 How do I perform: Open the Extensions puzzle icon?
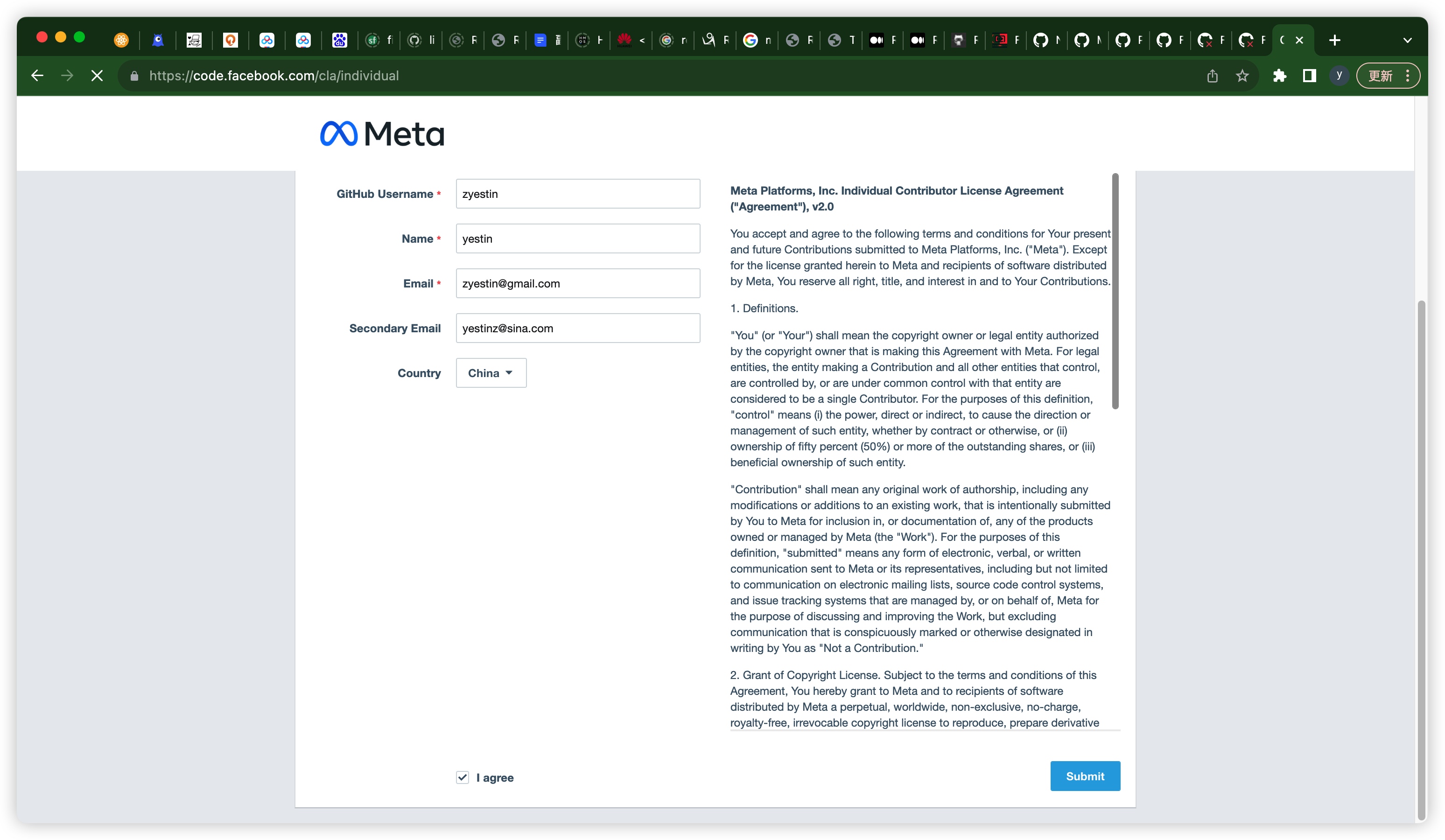pyautogui.click(x=1279, y=76)
